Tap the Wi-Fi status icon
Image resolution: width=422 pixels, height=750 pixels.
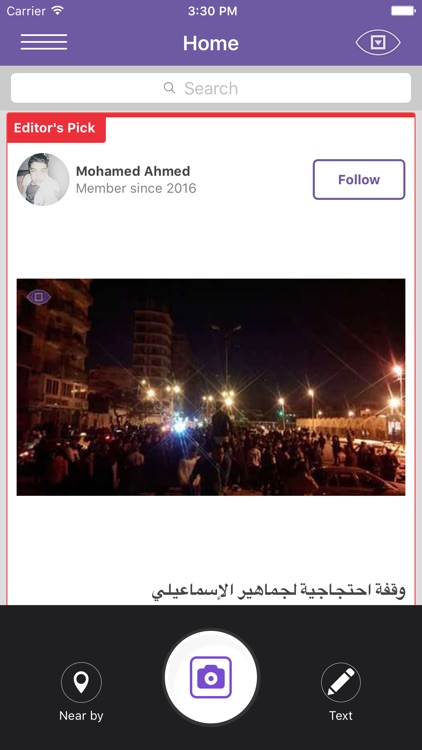pyautogui.click(x=58, y=11)
